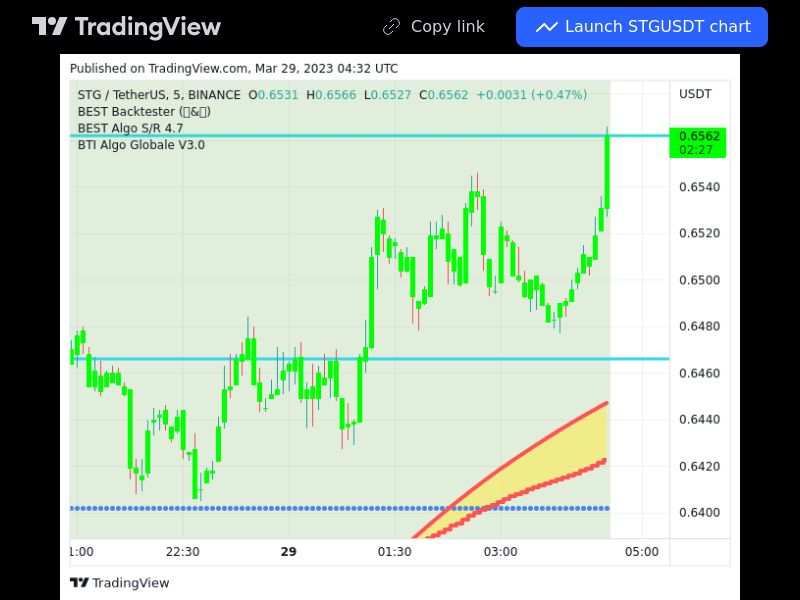Screen dimensions: 800x600
Task: Click the 22:30 time axis label
Action: click(x=183, y=552)
